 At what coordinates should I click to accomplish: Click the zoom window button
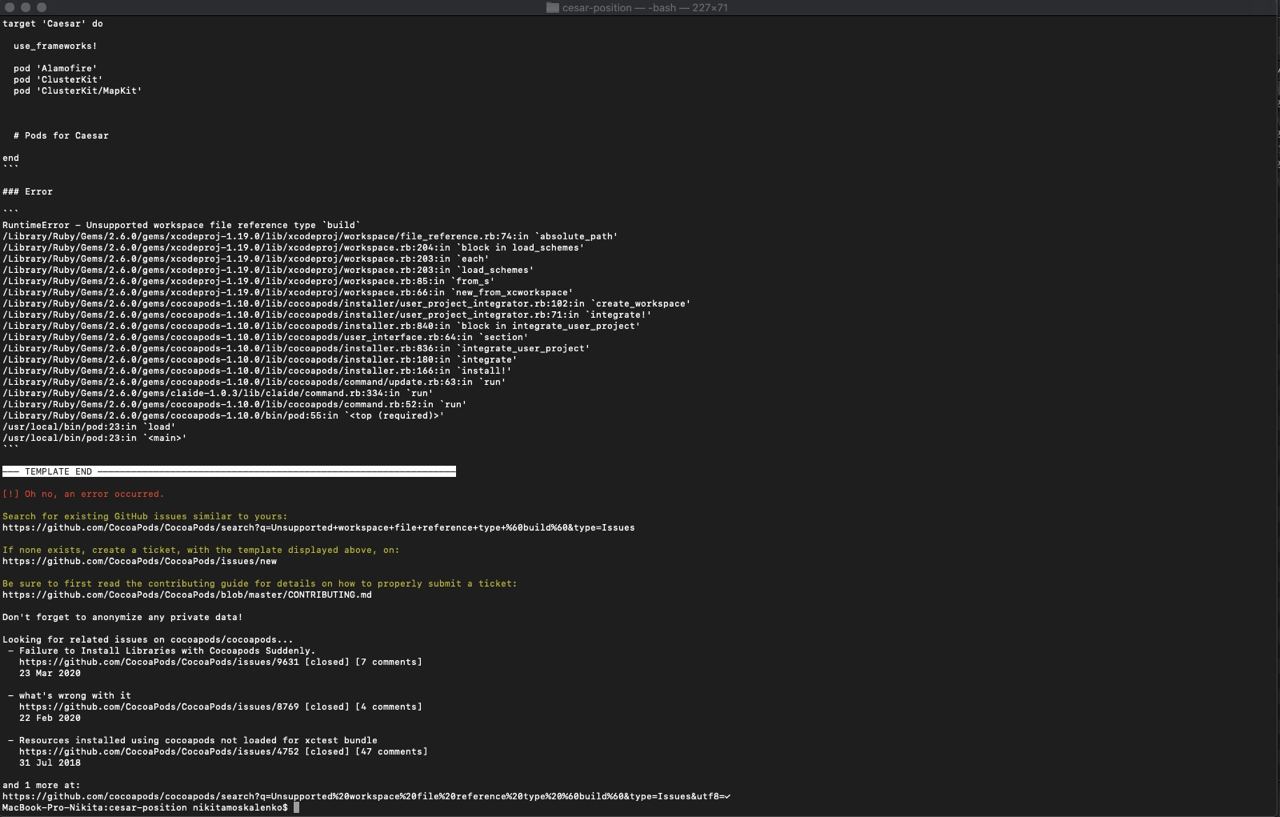42,7
